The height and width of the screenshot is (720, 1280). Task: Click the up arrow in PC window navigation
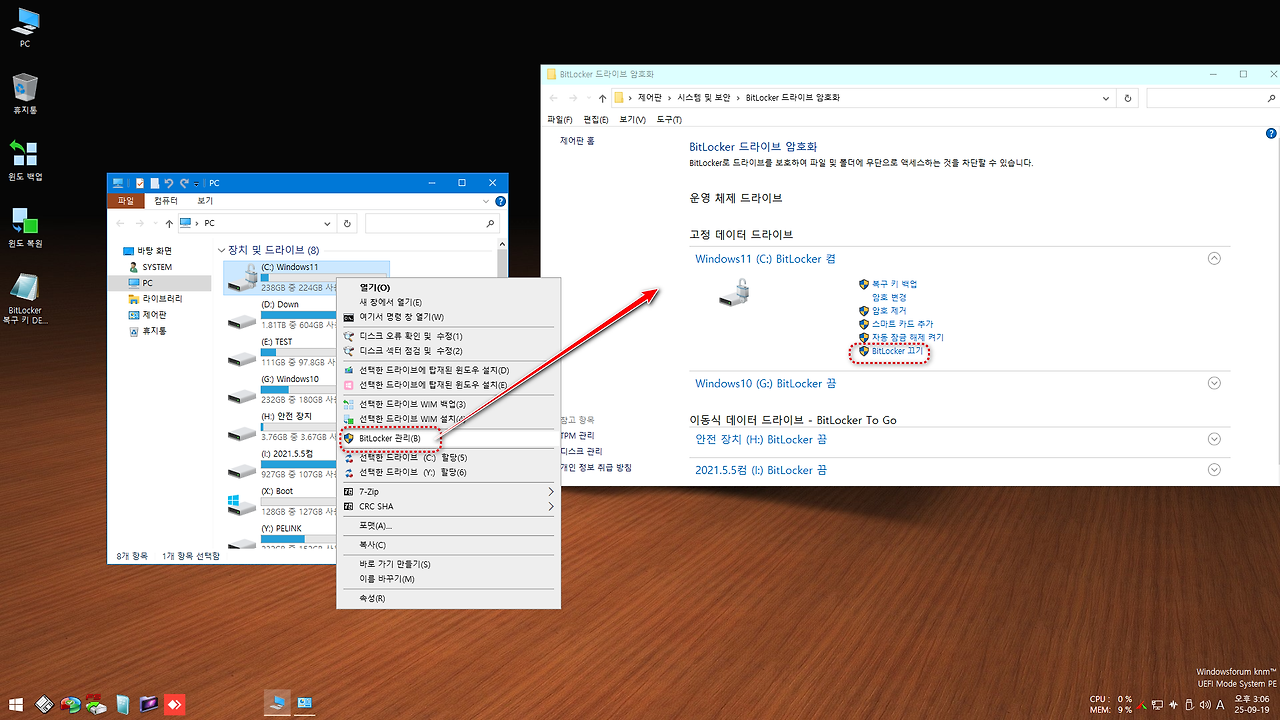(x=169, y=224)
